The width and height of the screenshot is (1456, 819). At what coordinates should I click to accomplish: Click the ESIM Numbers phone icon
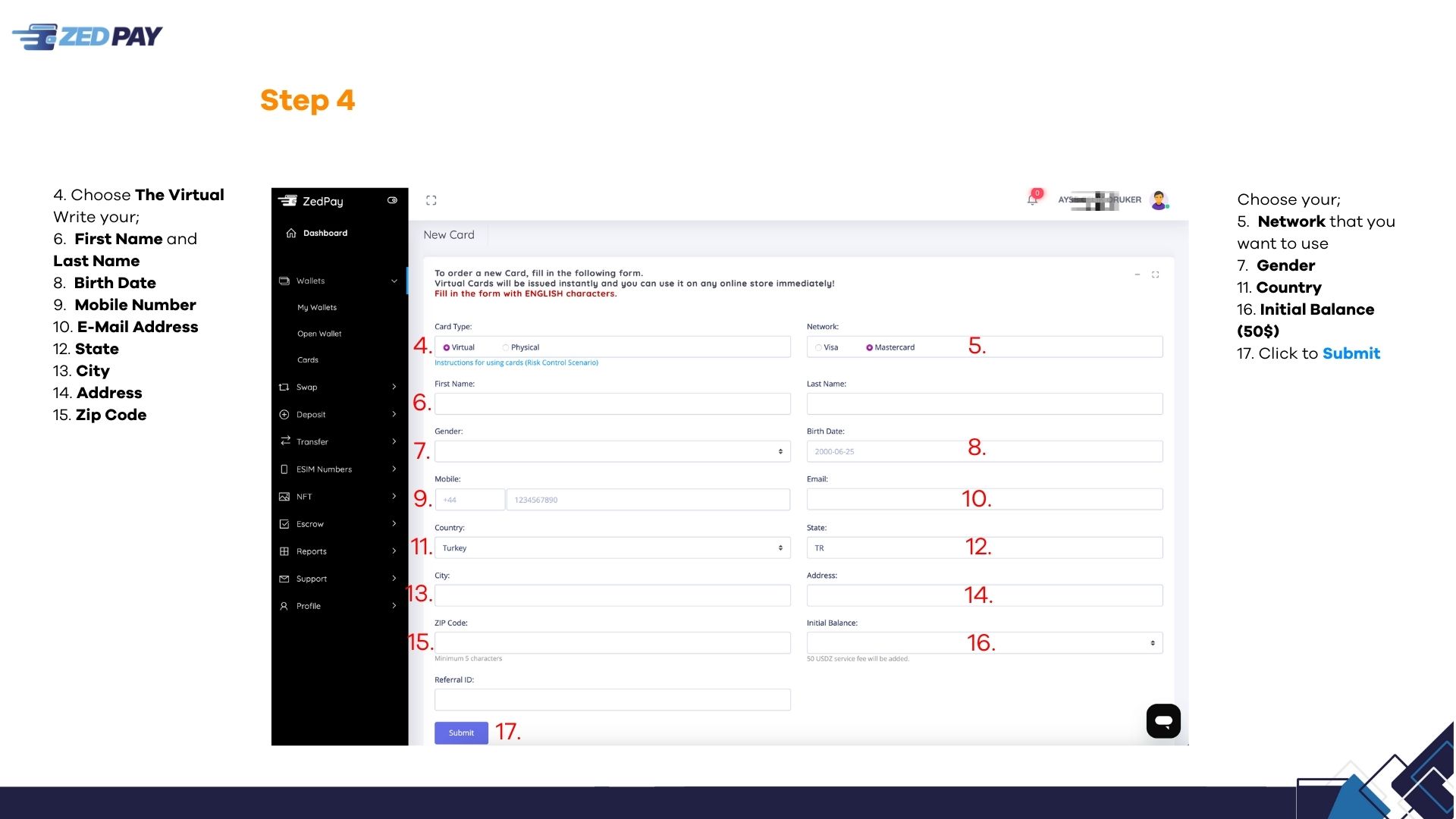284,469
